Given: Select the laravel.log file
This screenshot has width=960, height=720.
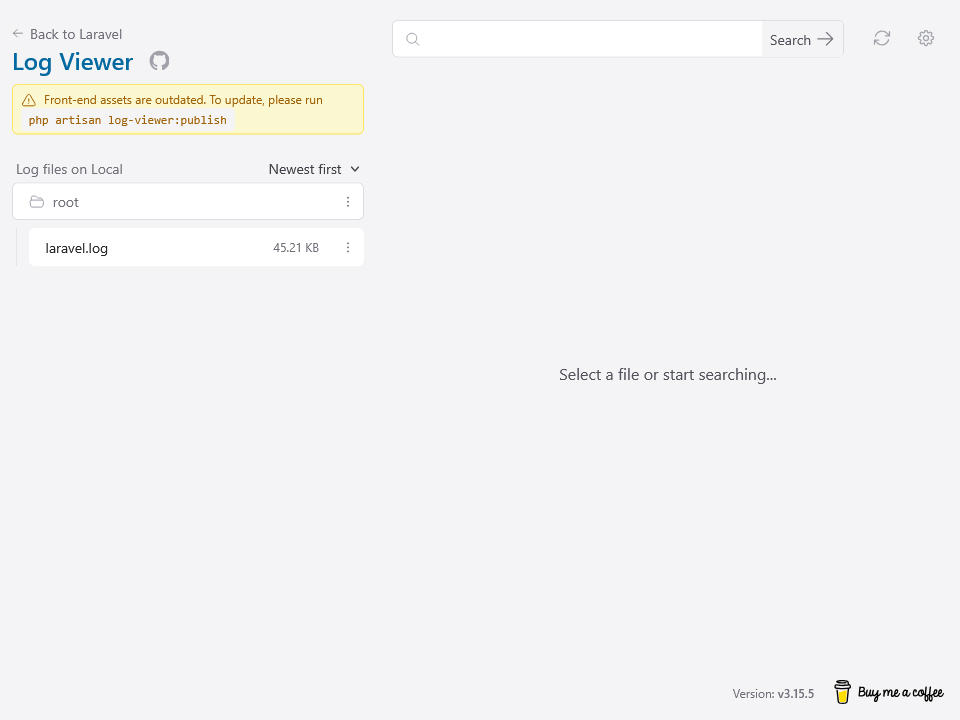Looking at the screenshot, I should pyautogui.click(x=150, y=248).
